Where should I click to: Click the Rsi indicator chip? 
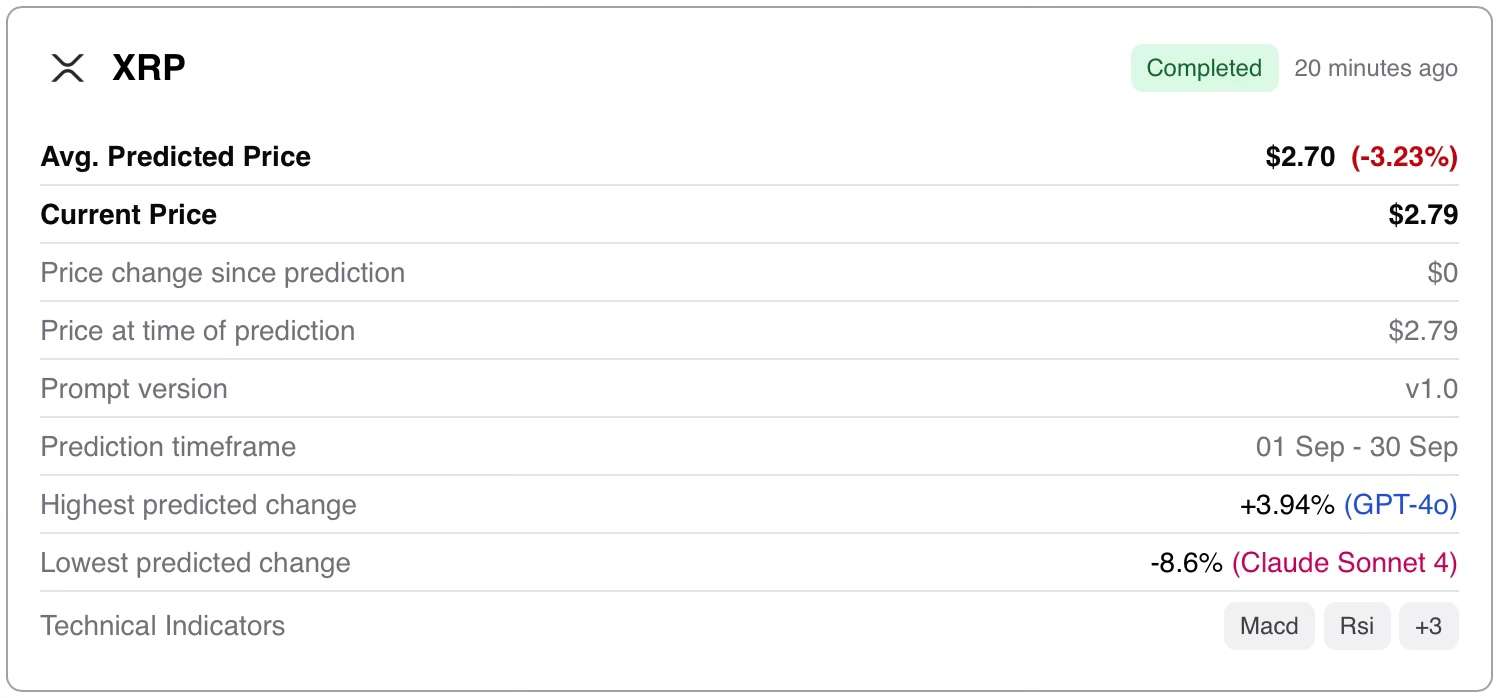click(1357, 626)
